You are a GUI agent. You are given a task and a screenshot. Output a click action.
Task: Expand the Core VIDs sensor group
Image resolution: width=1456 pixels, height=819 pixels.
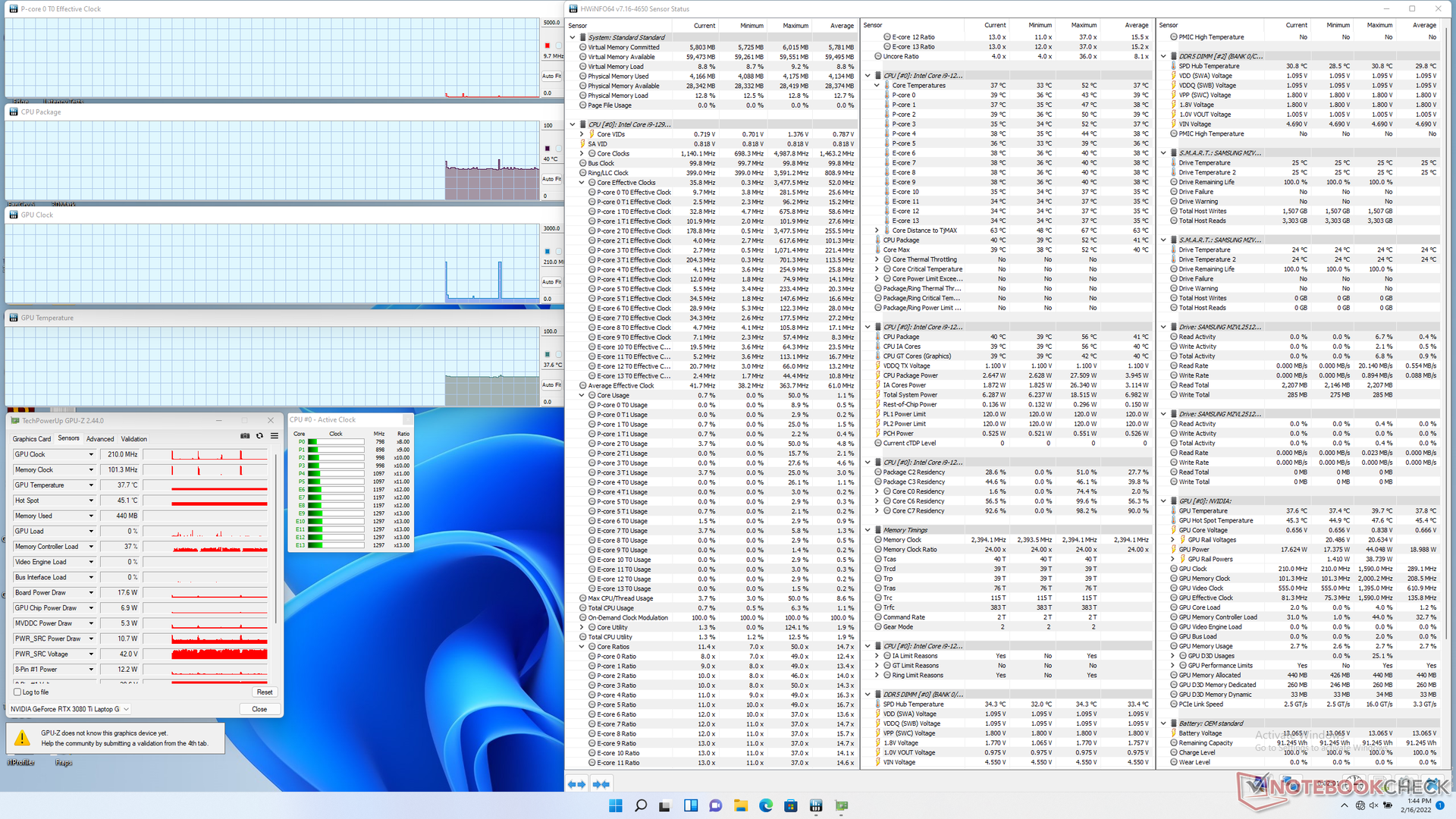click(582, 134)
